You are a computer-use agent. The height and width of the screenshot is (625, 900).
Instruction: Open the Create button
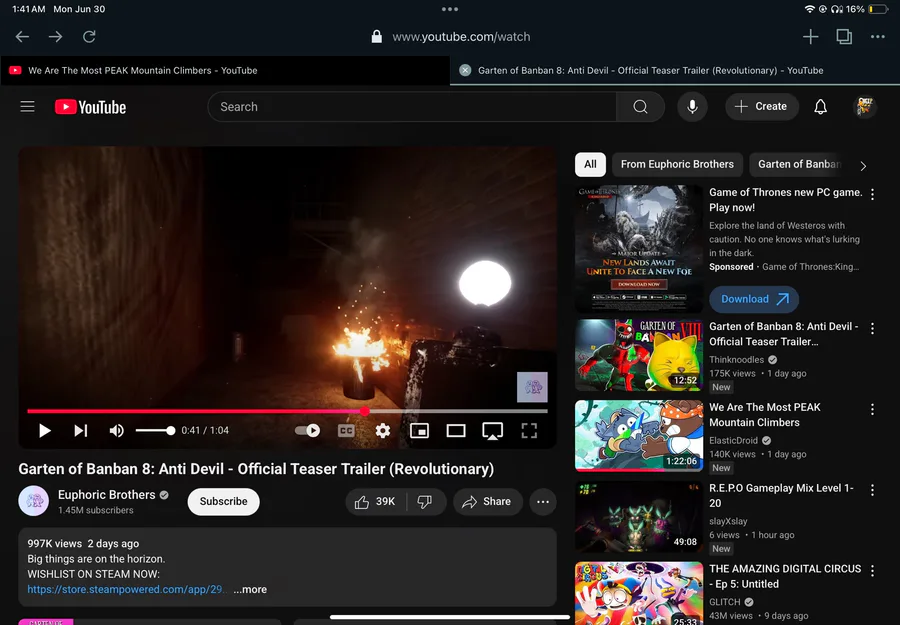pyautogui.click(x=762, y=107)
